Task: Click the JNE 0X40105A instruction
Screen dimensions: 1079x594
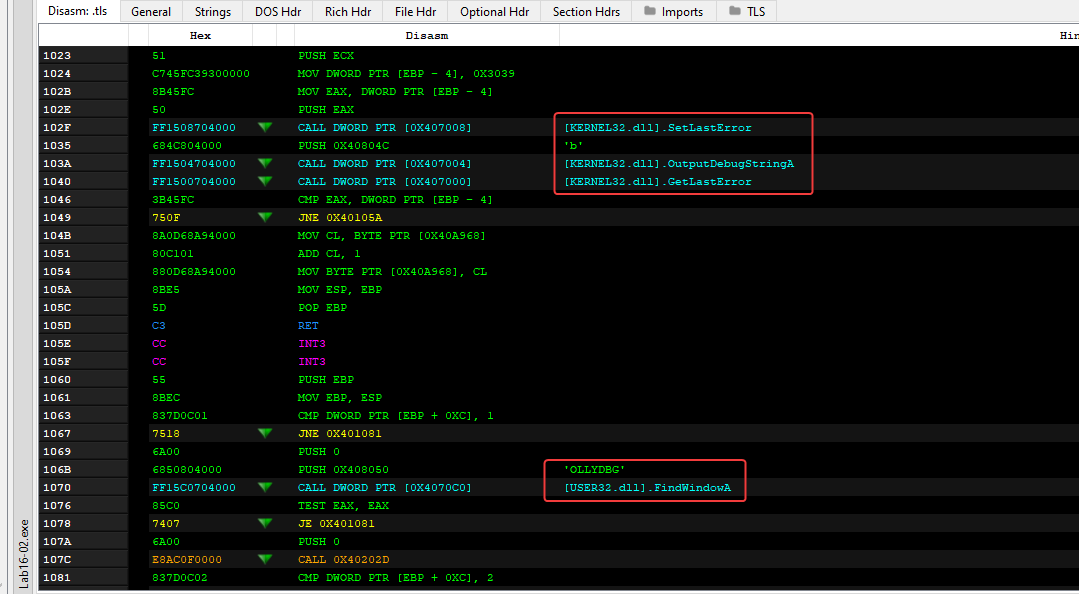Action: (340, 218)
